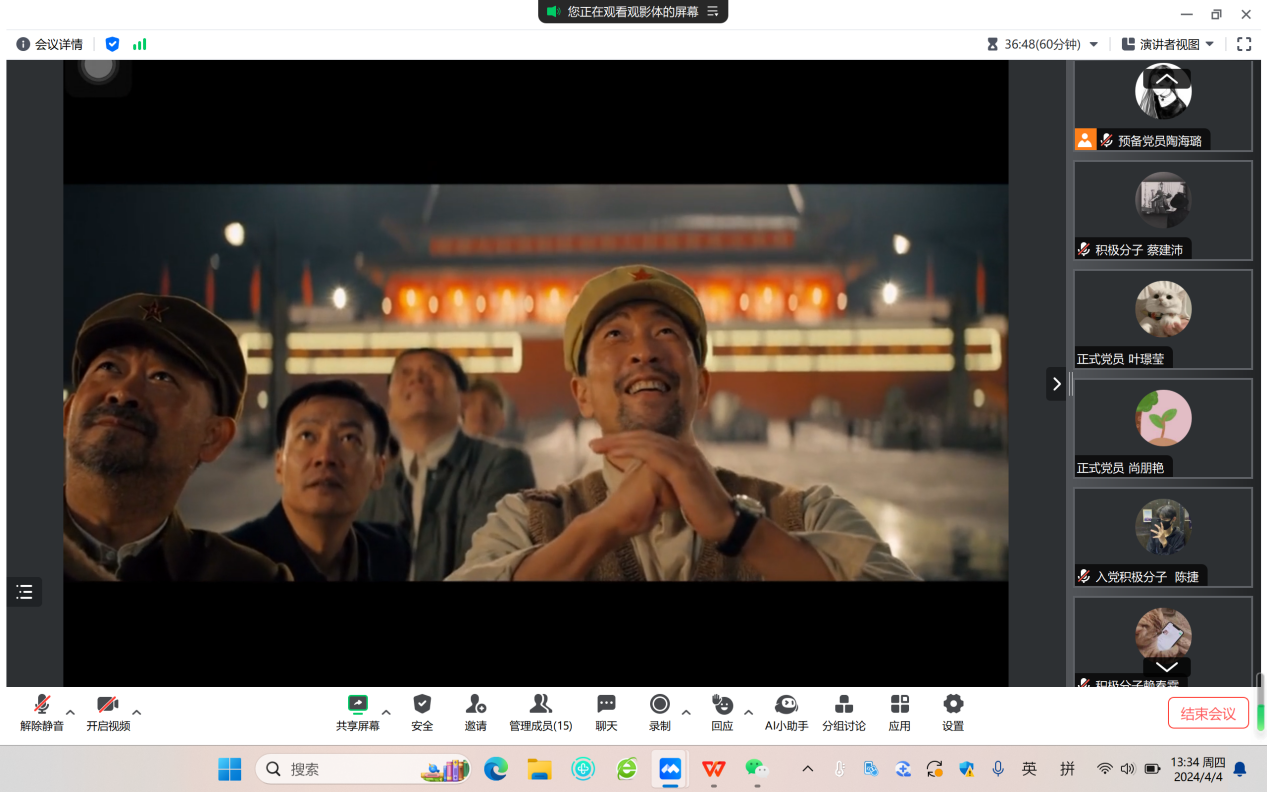Open the 应用 apps panel
Screen dimensions: 1267x792
899,711
